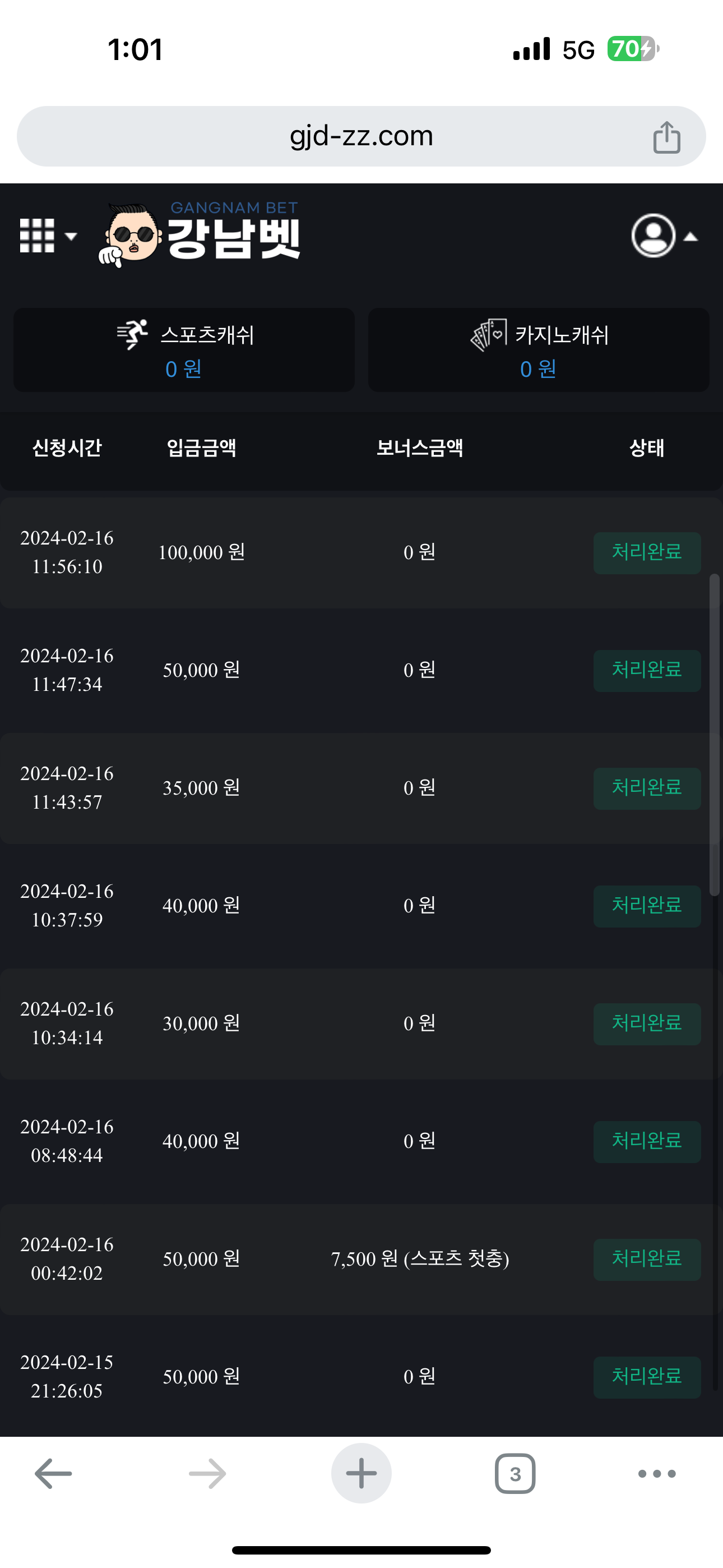Open the grid menu icon
This screenshot has height=1568, width=723.
click(37, 236)
